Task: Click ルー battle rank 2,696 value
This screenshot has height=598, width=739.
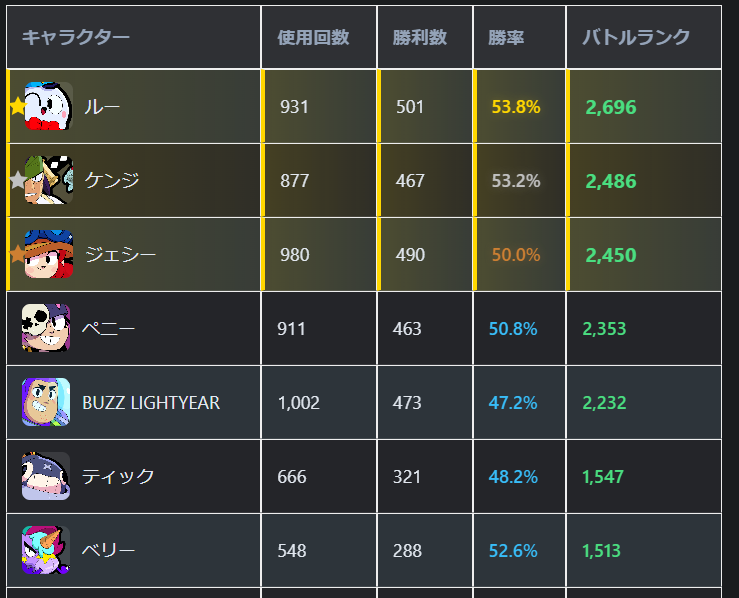Action: (611, 107)
